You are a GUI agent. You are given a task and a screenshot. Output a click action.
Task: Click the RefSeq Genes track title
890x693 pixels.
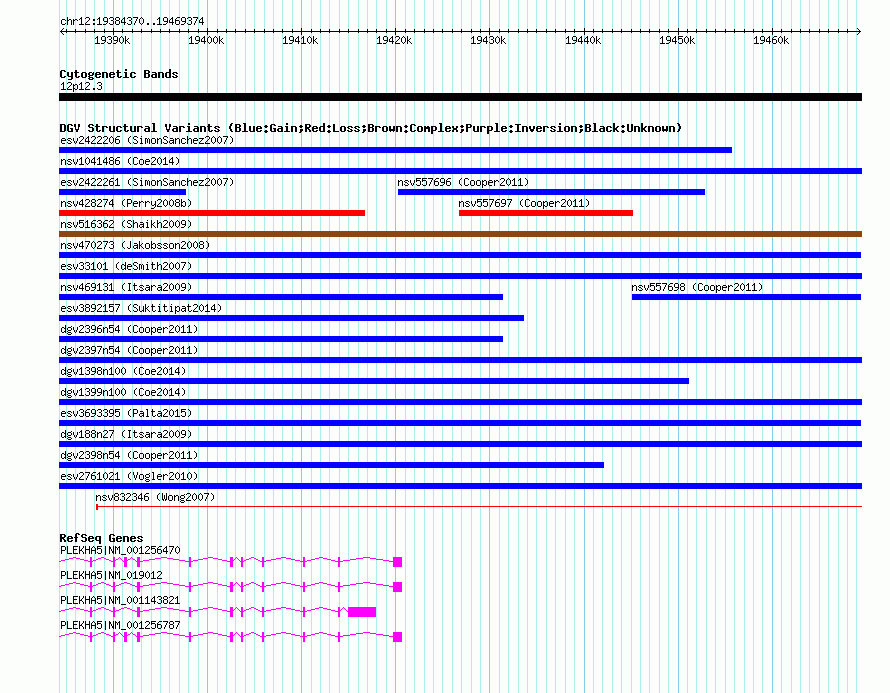click(101, 538)
